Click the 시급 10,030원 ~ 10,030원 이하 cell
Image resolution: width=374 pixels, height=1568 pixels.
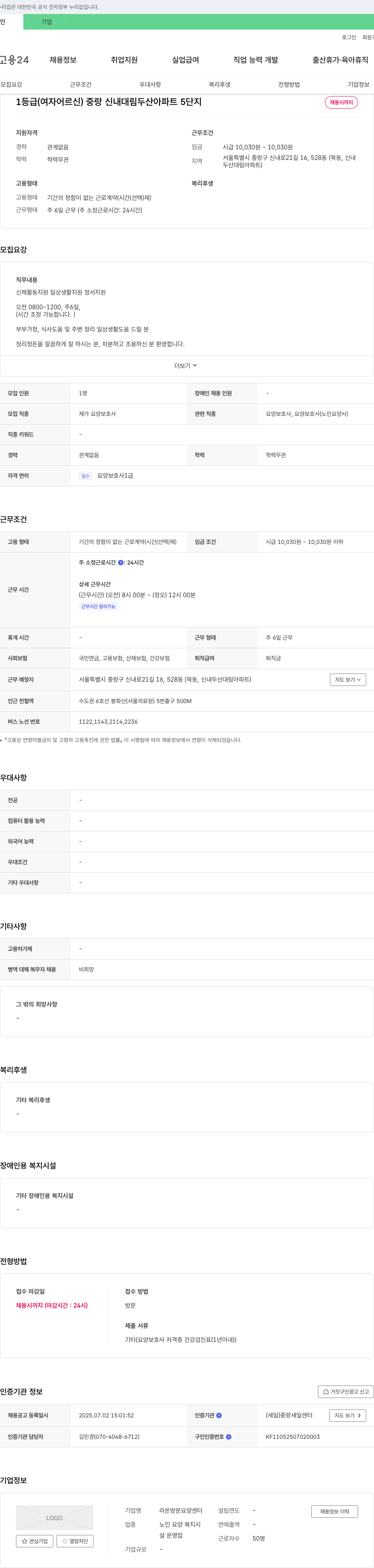304,542
